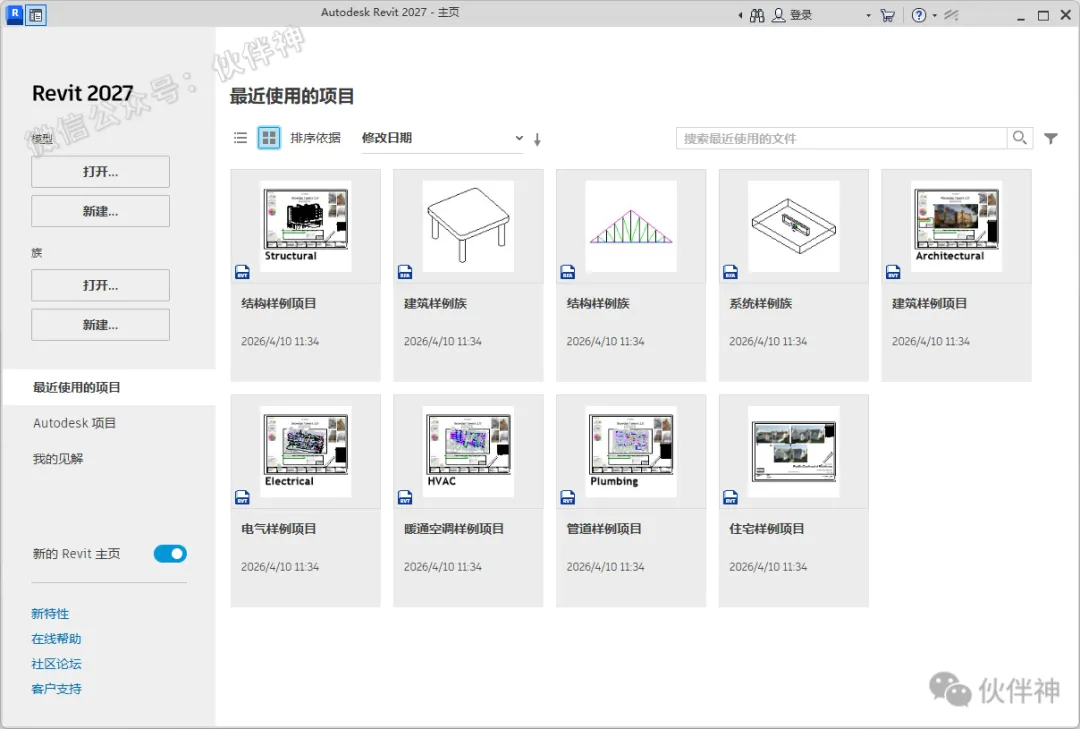Viewport: 1080px width, 729px height.
Task: Click the magnifier search button
Action: [x=1020, y=138]
